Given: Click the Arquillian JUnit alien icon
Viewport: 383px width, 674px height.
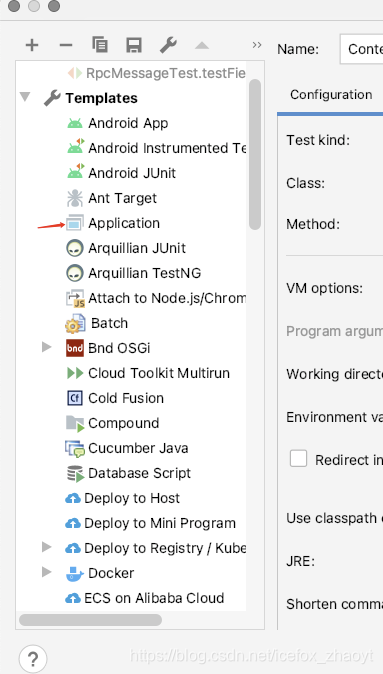Looking at the screenshot, I should pos(75,248).
